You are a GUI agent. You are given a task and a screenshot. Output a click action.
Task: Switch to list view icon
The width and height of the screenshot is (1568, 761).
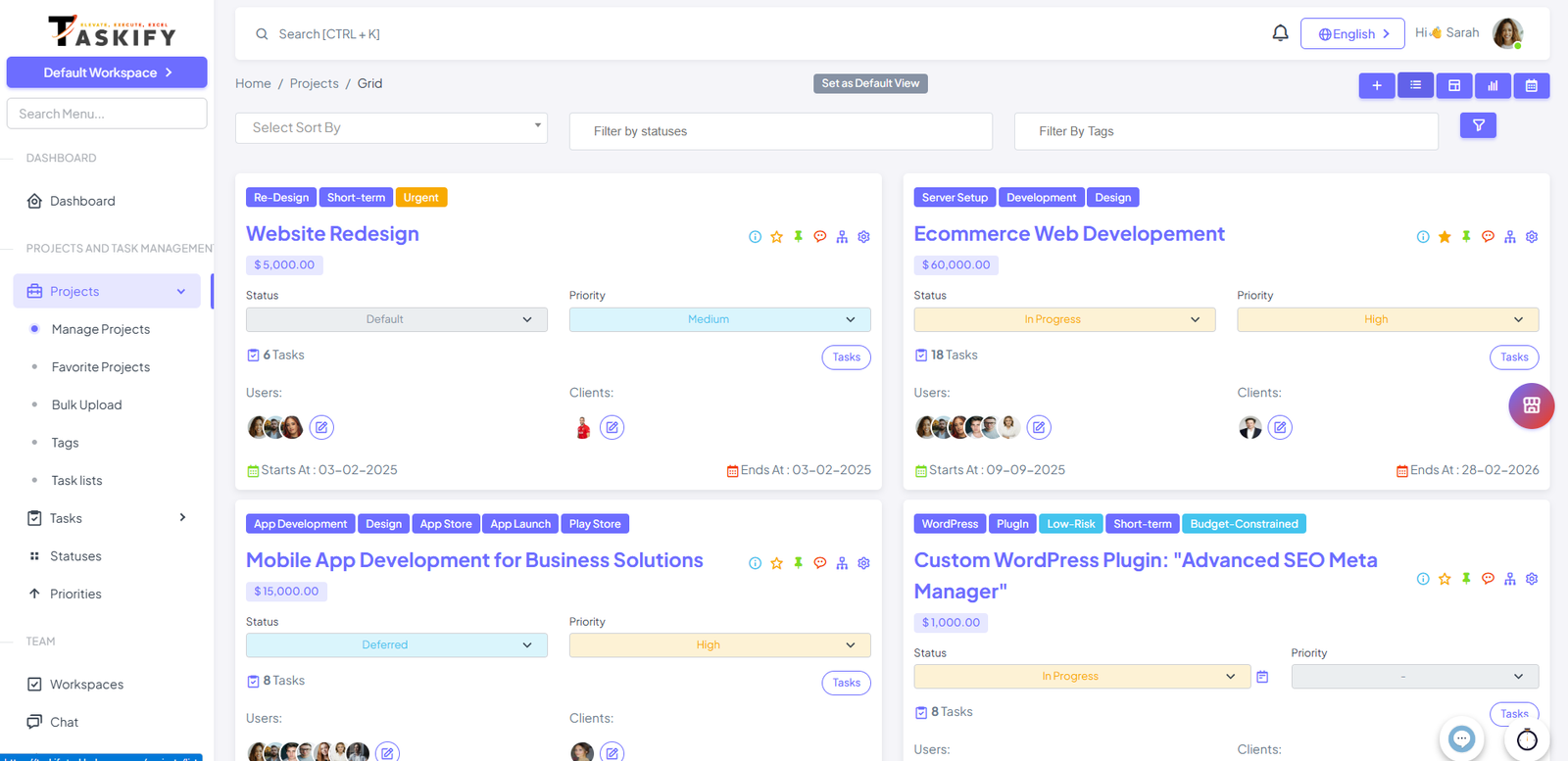1415,86
